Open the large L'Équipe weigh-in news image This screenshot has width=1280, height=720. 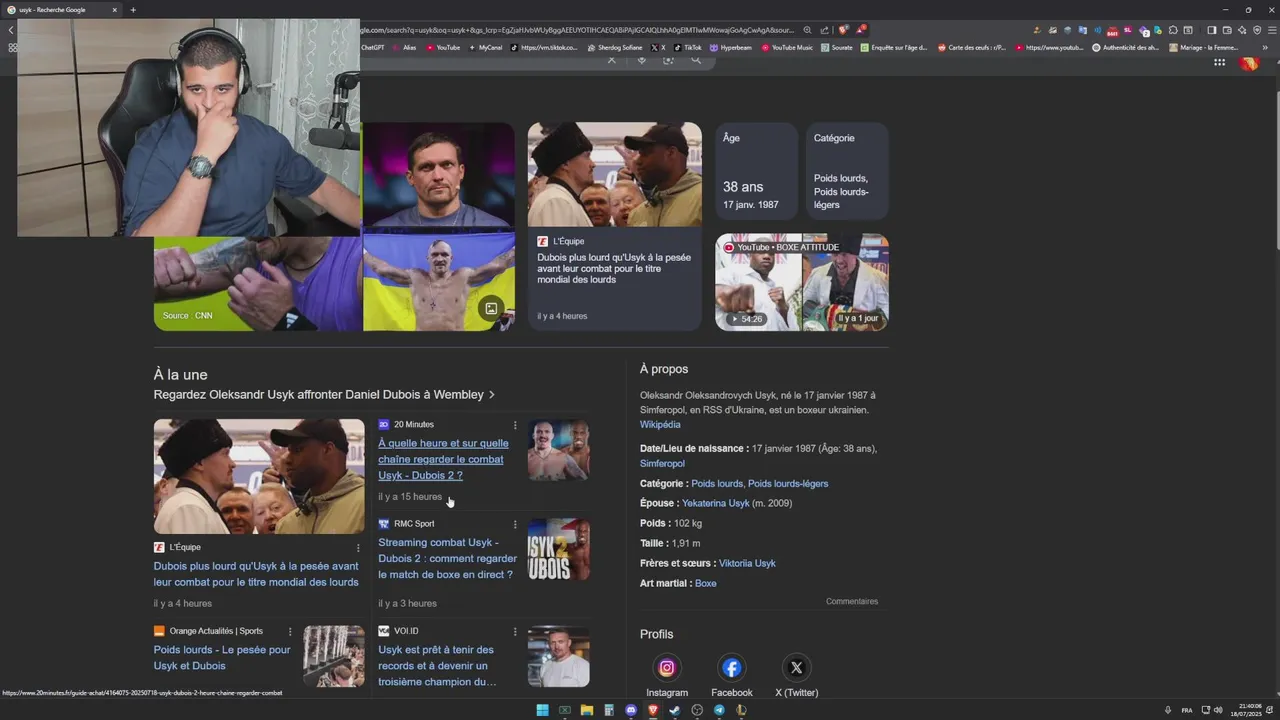point(259,476)
